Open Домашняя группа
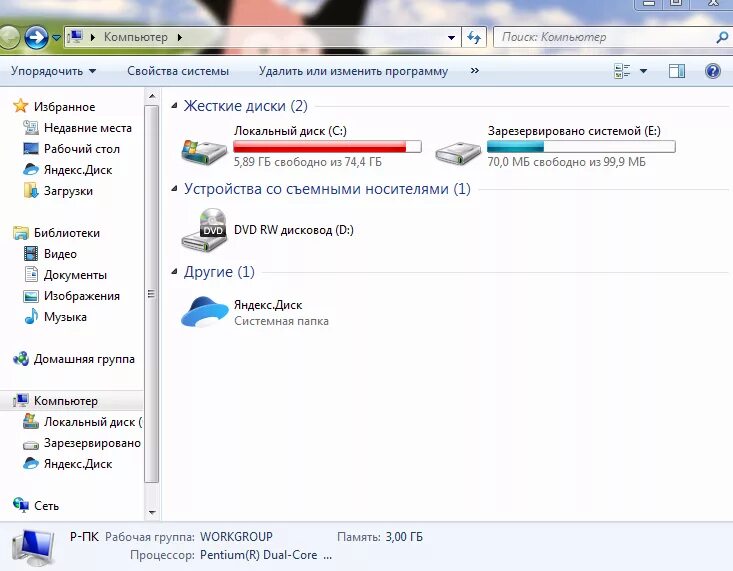The width and height of the screenshot is (733, 571). [84, 359]
